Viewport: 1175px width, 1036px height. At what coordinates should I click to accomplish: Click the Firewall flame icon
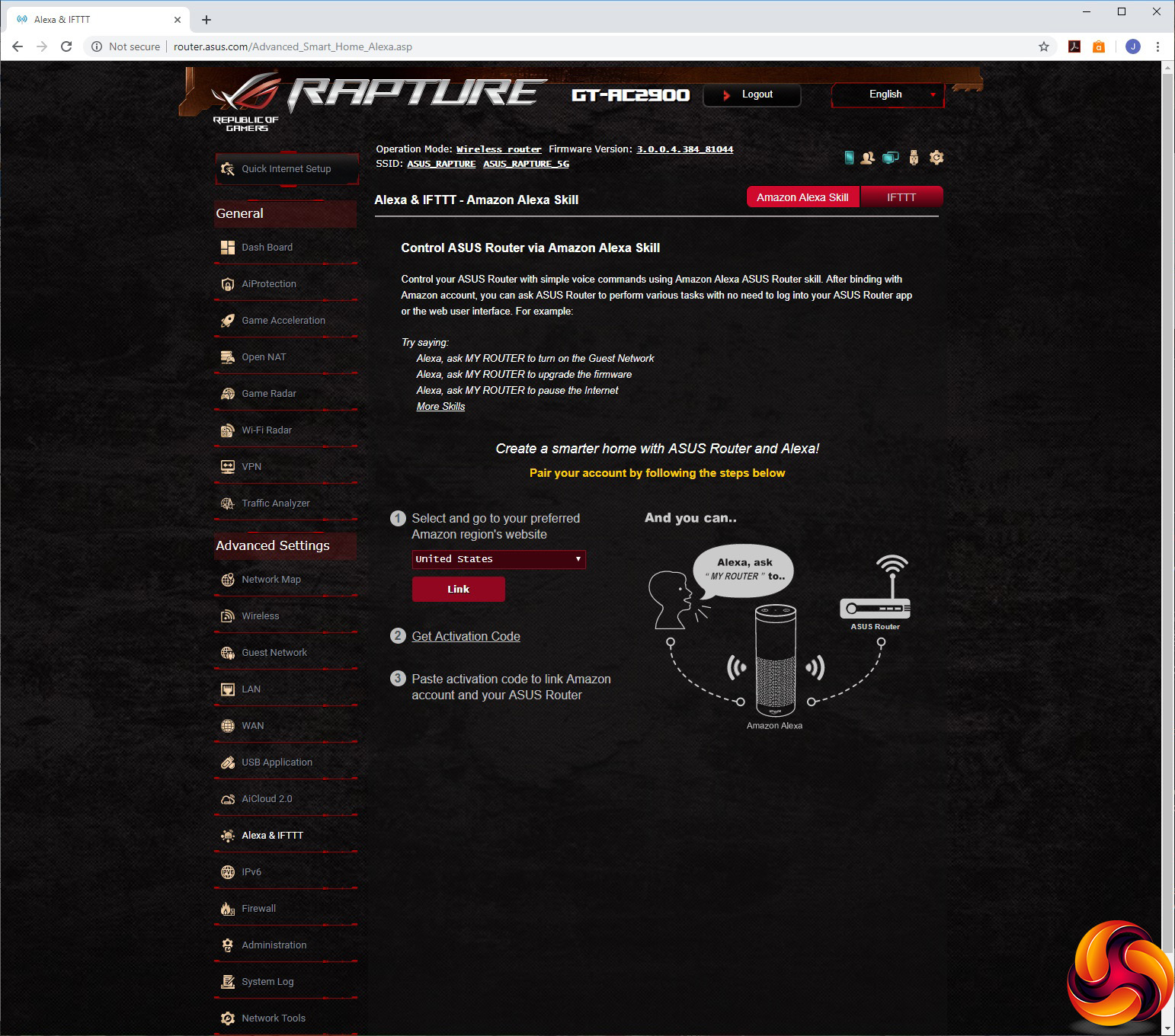click(227, 909)
